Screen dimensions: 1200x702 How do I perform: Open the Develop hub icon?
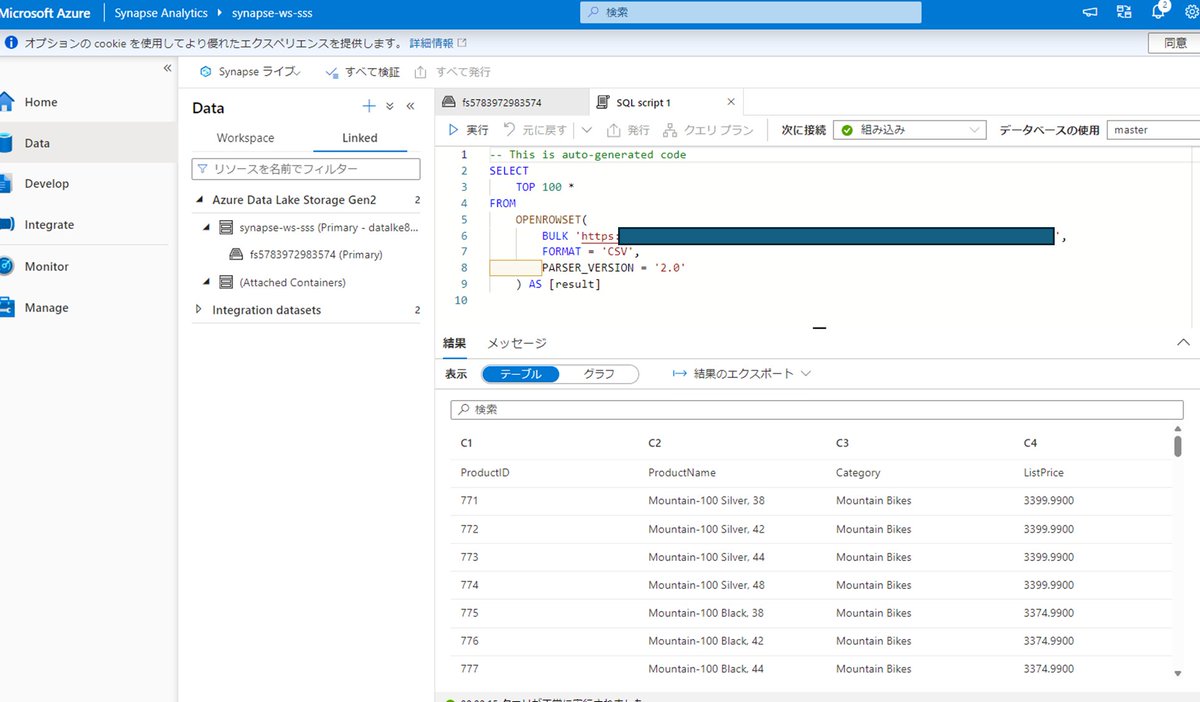click(6, 184)
